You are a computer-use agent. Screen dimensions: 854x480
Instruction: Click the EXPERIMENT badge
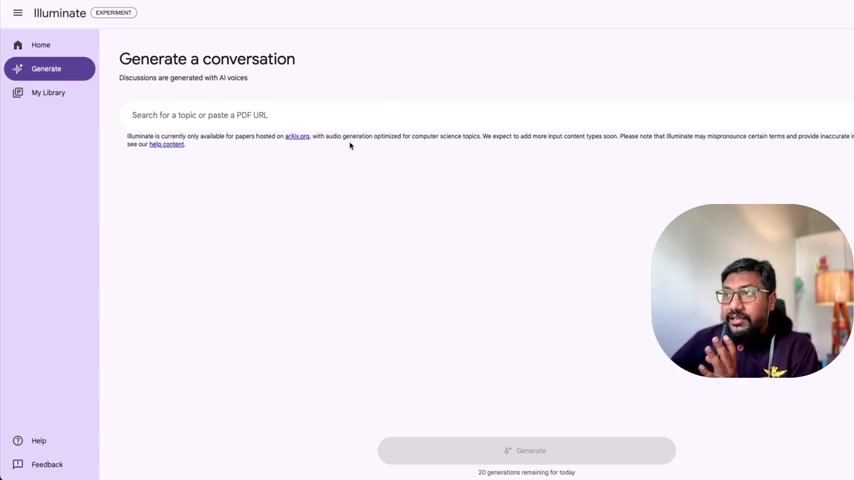[113, 13]
